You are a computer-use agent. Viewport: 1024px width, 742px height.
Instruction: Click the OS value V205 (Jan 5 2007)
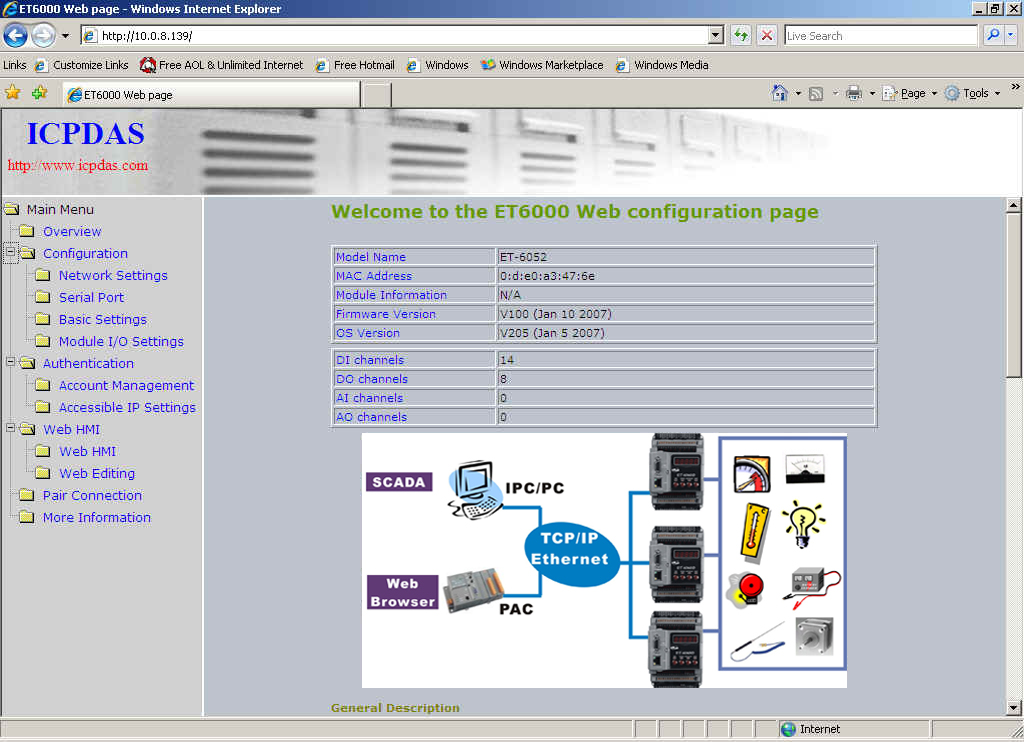(x=552, y=332)
